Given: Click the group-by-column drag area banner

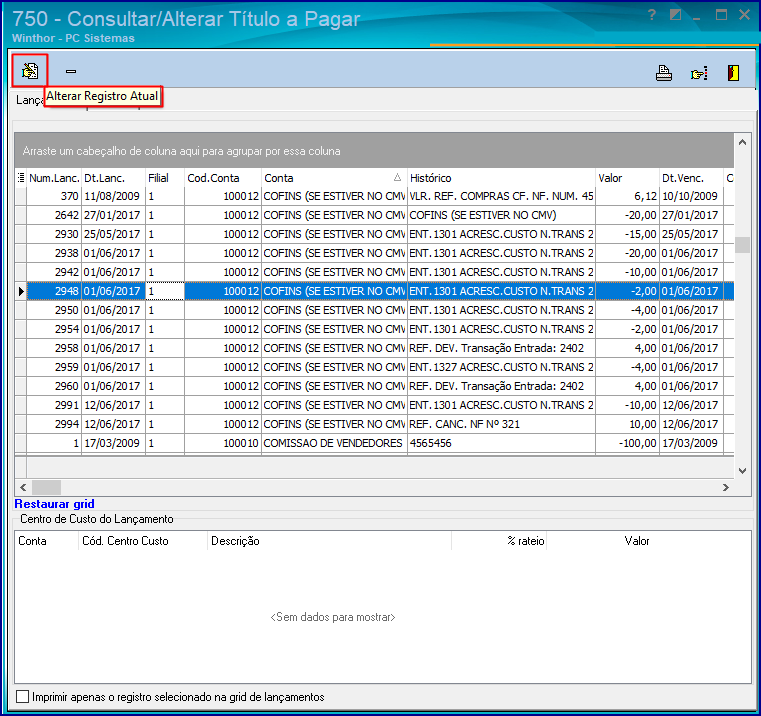Looking at the screenshot, I should [x=374, y=151].
